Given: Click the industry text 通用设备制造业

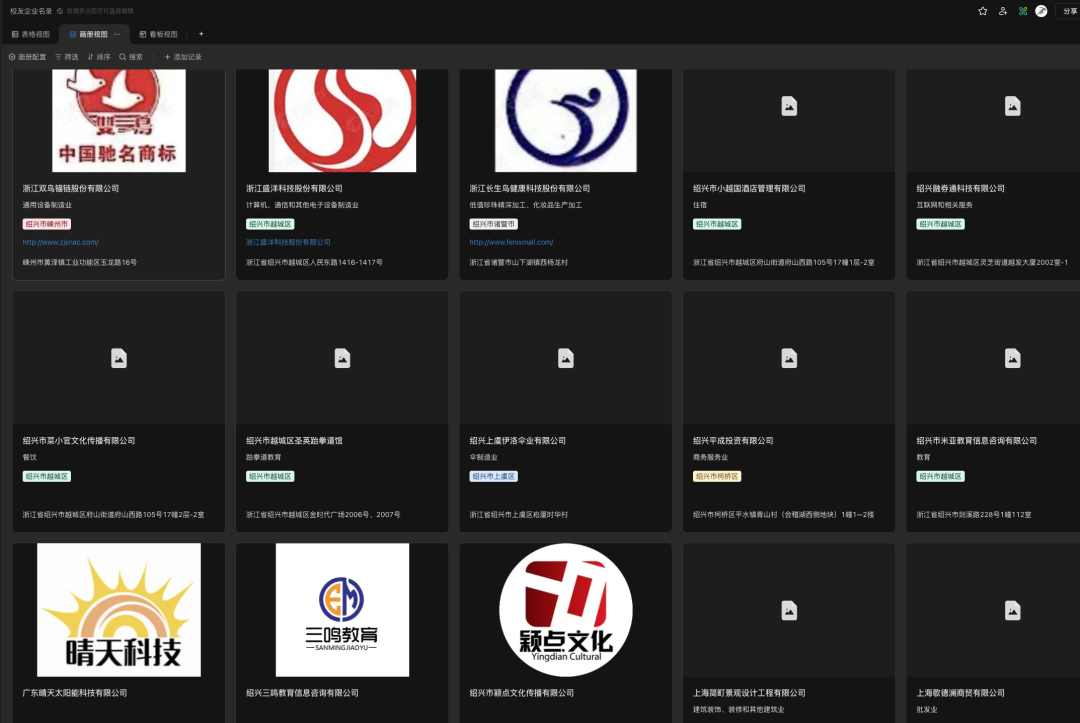Looking at the screenshot, I should pyautogui.click(x=47, y=205).
